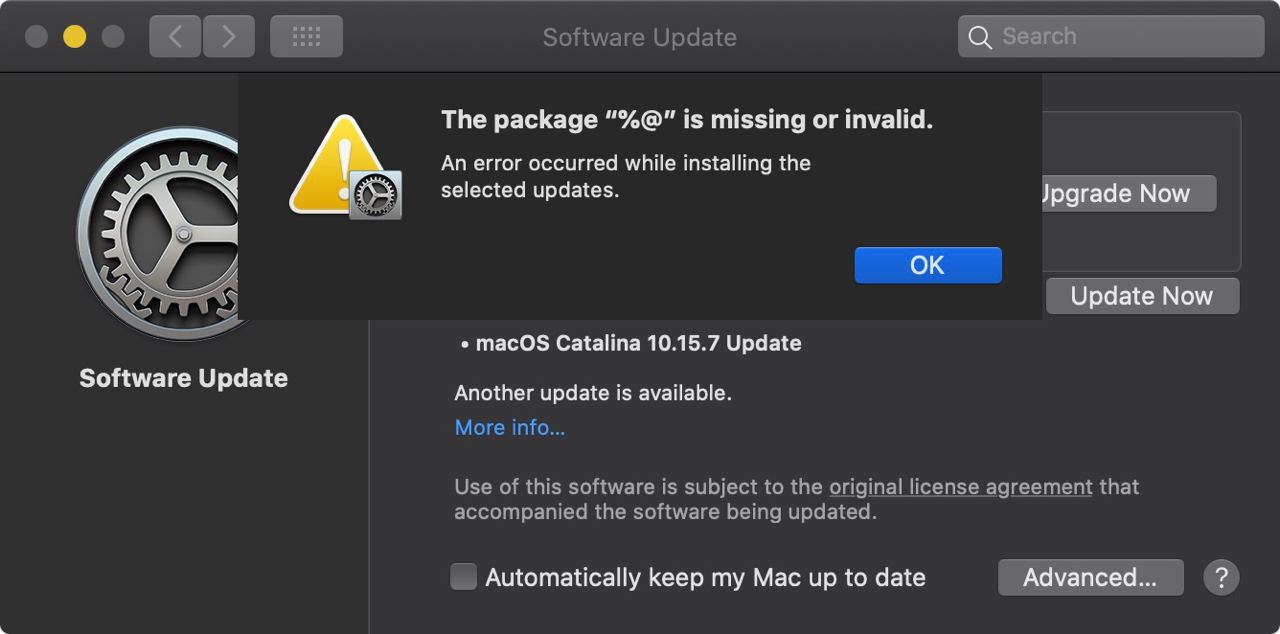
Task: Click the large Software Update gear icon
Action: tap(158, 234)
